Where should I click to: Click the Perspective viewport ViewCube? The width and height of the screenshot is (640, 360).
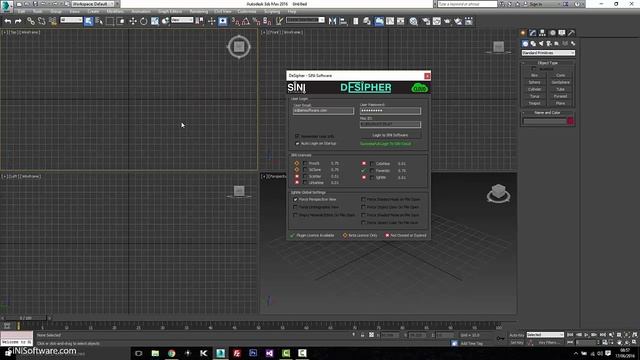point(498,193)
